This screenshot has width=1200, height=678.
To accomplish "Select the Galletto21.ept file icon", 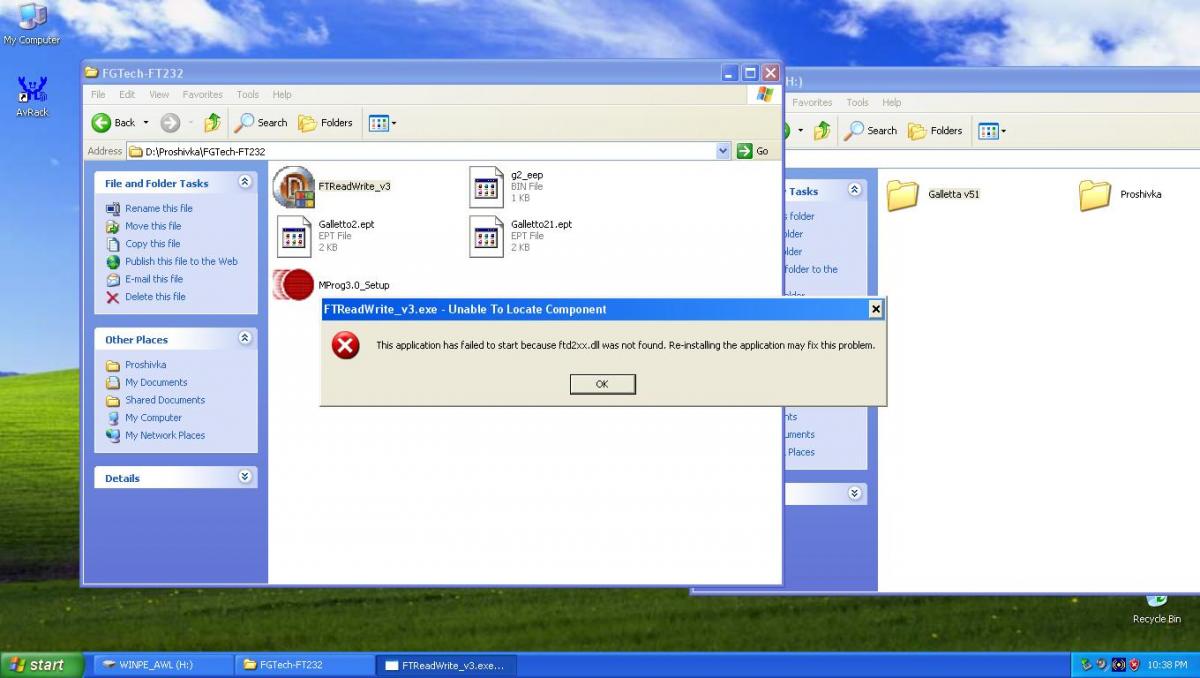I will [x=486, y=236].
